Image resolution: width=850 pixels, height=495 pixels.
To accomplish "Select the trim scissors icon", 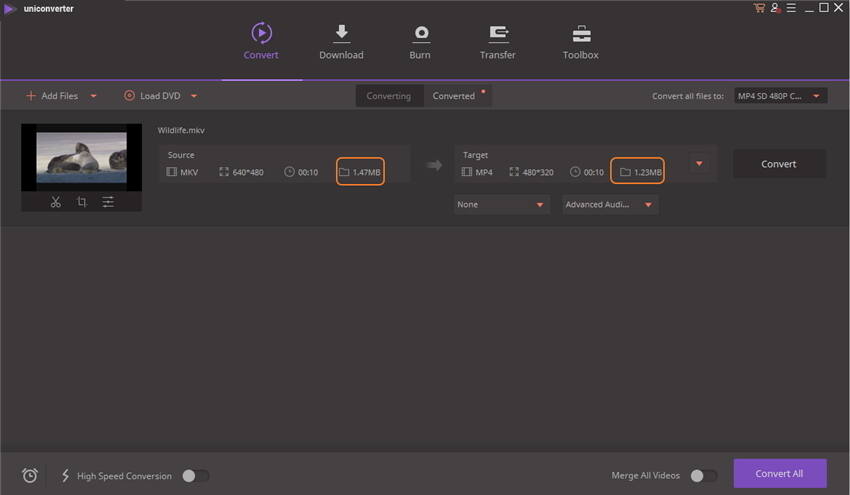I will (55, 202).
